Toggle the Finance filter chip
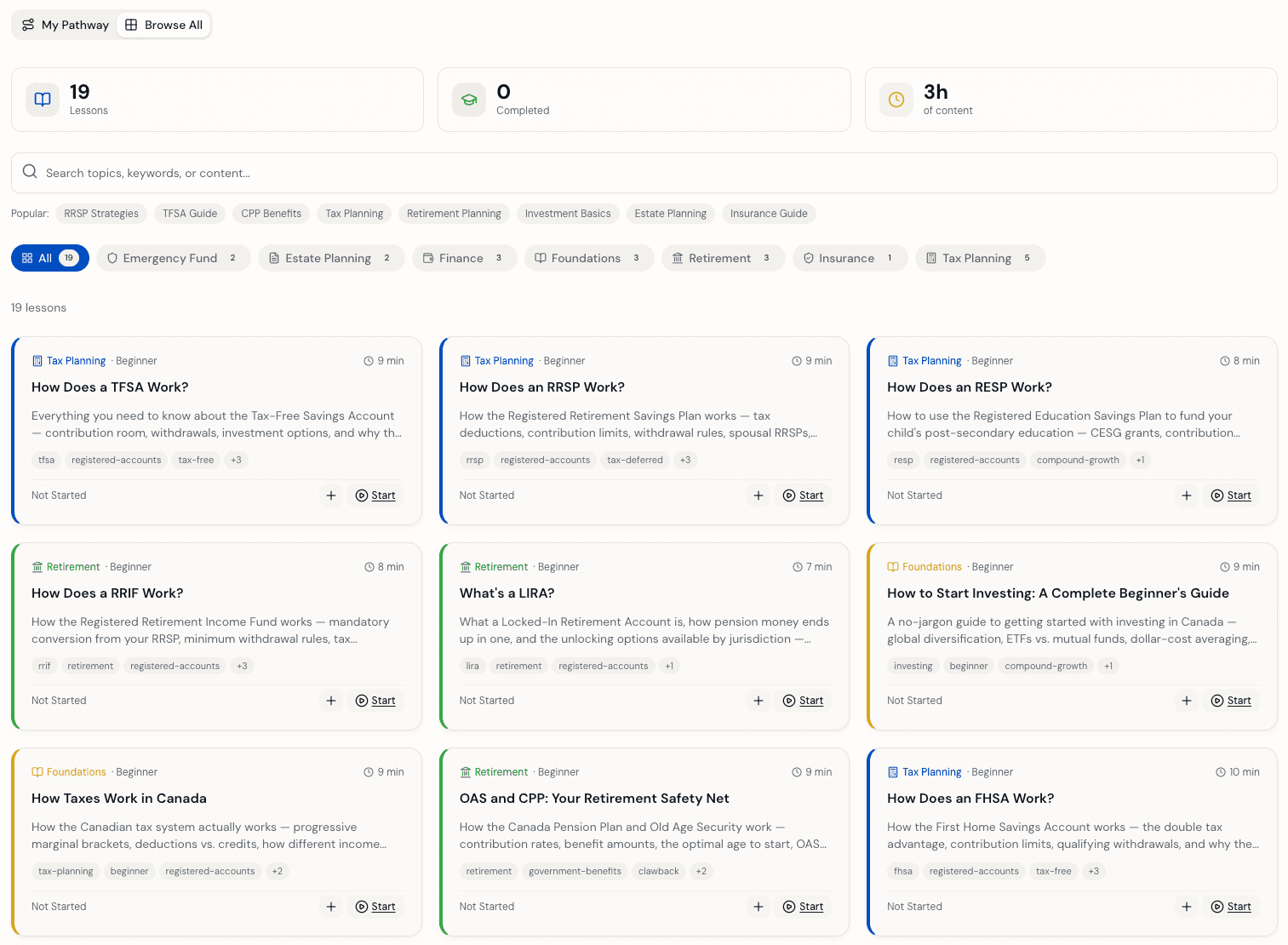Viewport: 1288px width, 945px height. [464, 258]
